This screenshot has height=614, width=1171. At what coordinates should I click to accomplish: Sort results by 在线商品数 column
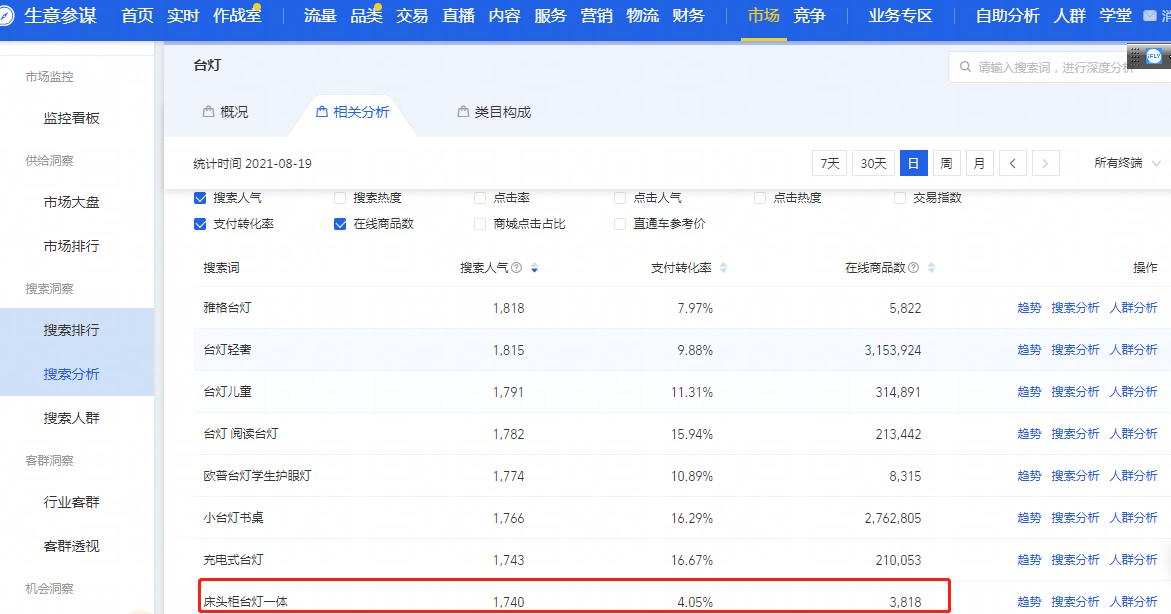[930, 267]
